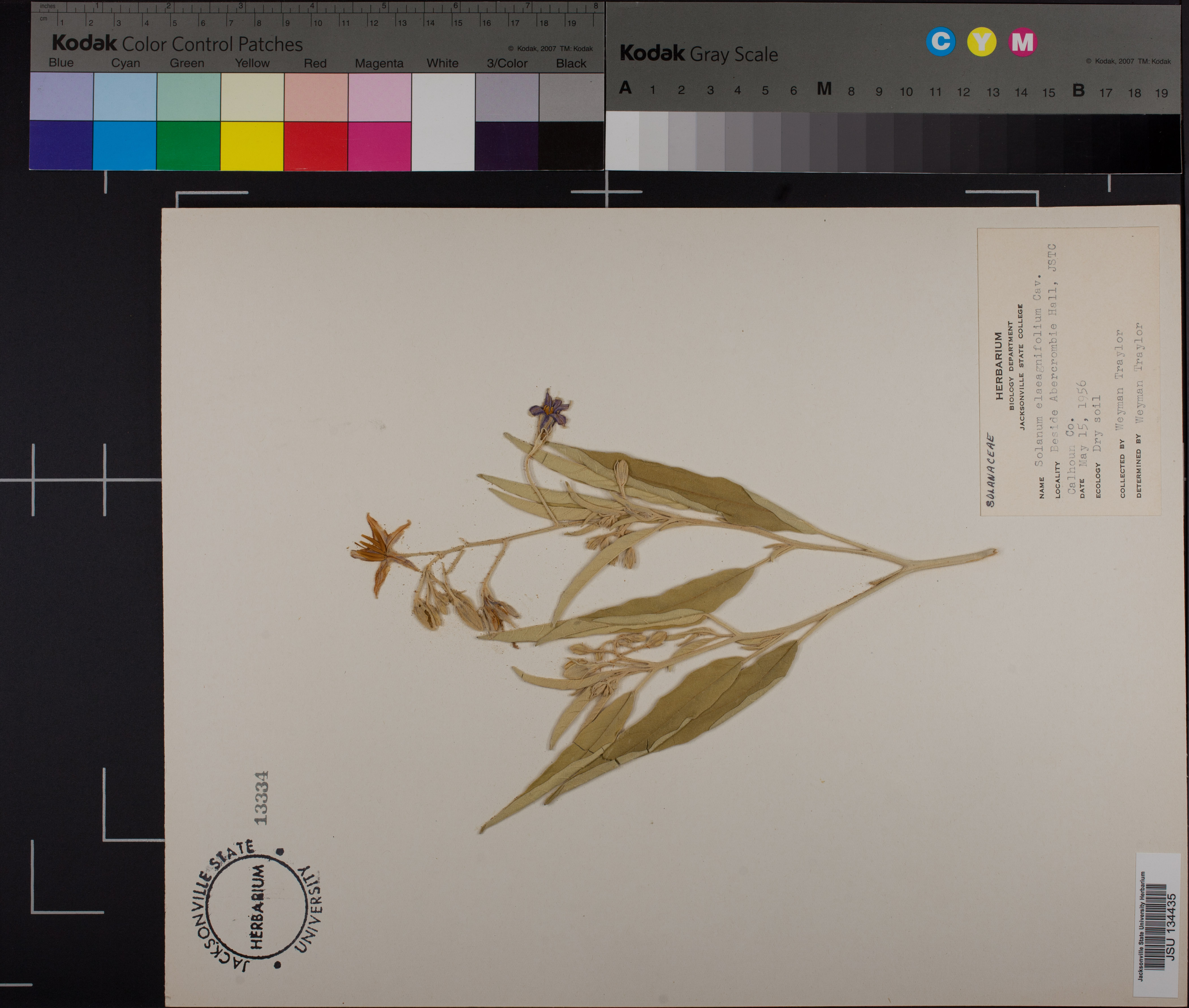Pick the pale cyan tint patch
Image resolution: width=1189 pixels, height=1008 pixels.
pyautogui.click(x=125, y=96)
